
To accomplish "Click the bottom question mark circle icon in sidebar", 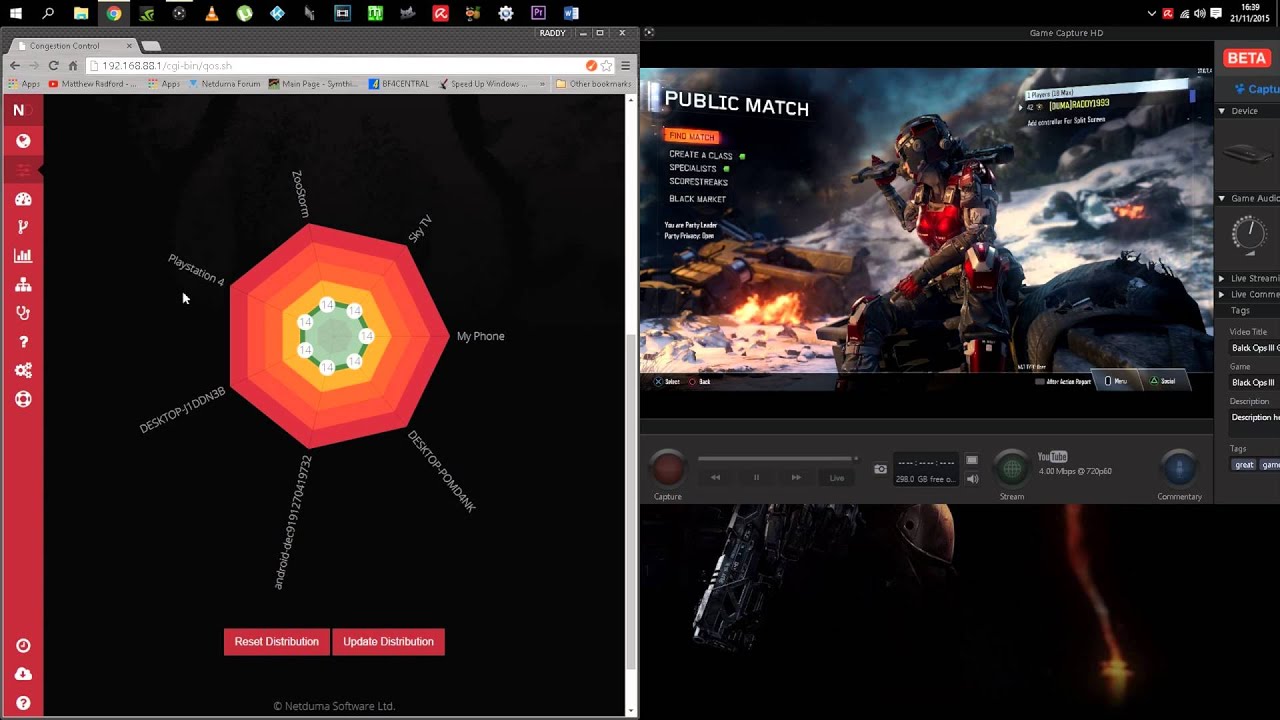I will click(23, 703).
